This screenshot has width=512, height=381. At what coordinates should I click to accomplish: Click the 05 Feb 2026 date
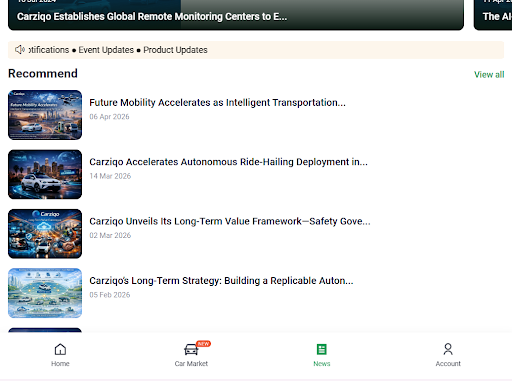pyautogui.click(x=110, y=295)
